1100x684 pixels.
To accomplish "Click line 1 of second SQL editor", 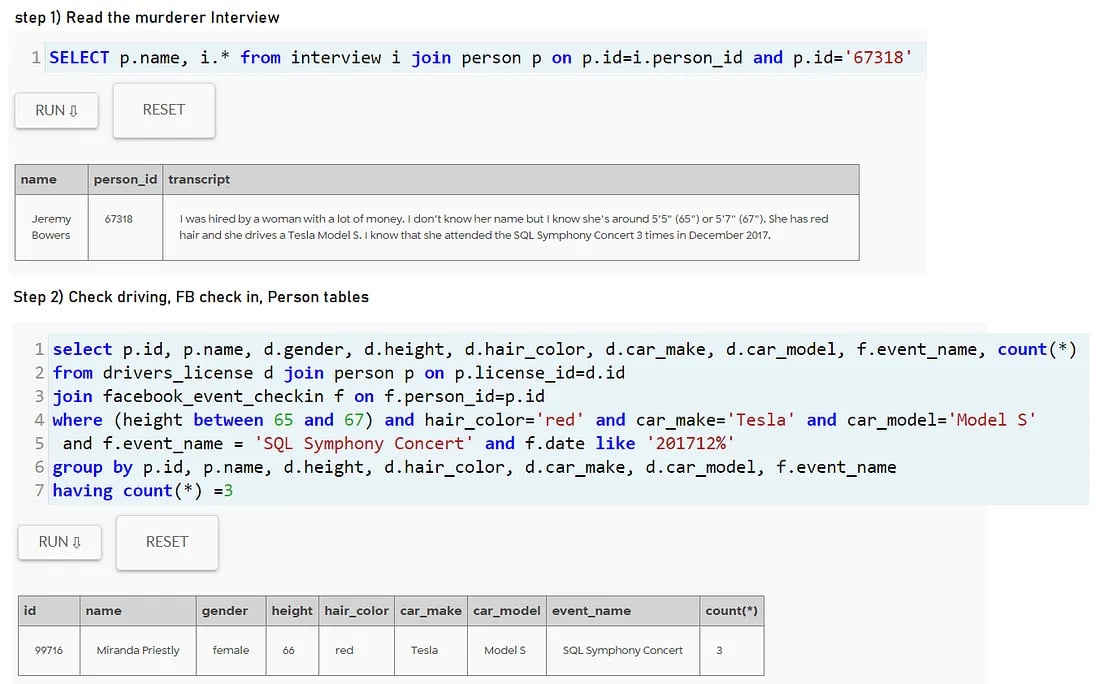I will (x=565, y=349).
